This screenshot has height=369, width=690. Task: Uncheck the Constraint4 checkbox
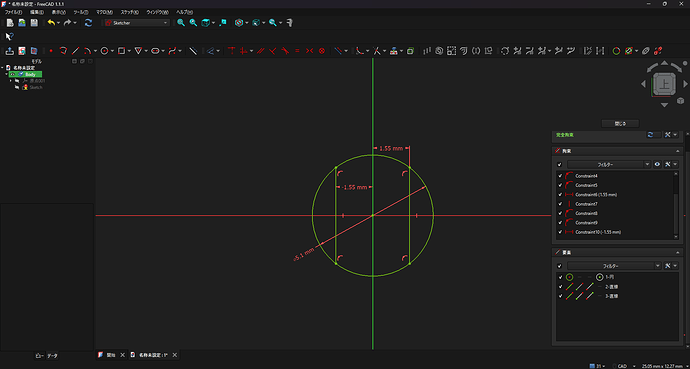[560, 176]
